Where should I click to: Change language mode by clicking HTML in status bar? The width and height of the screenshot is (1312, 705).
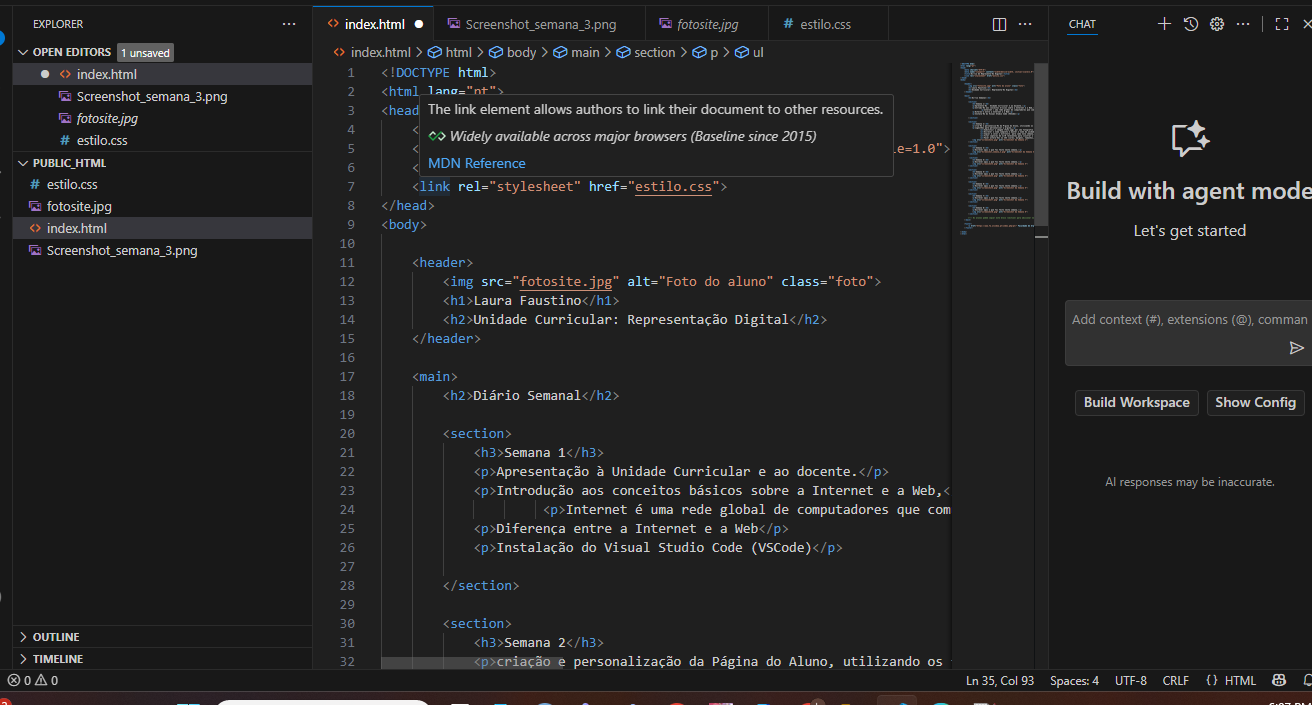point(1239,680)
